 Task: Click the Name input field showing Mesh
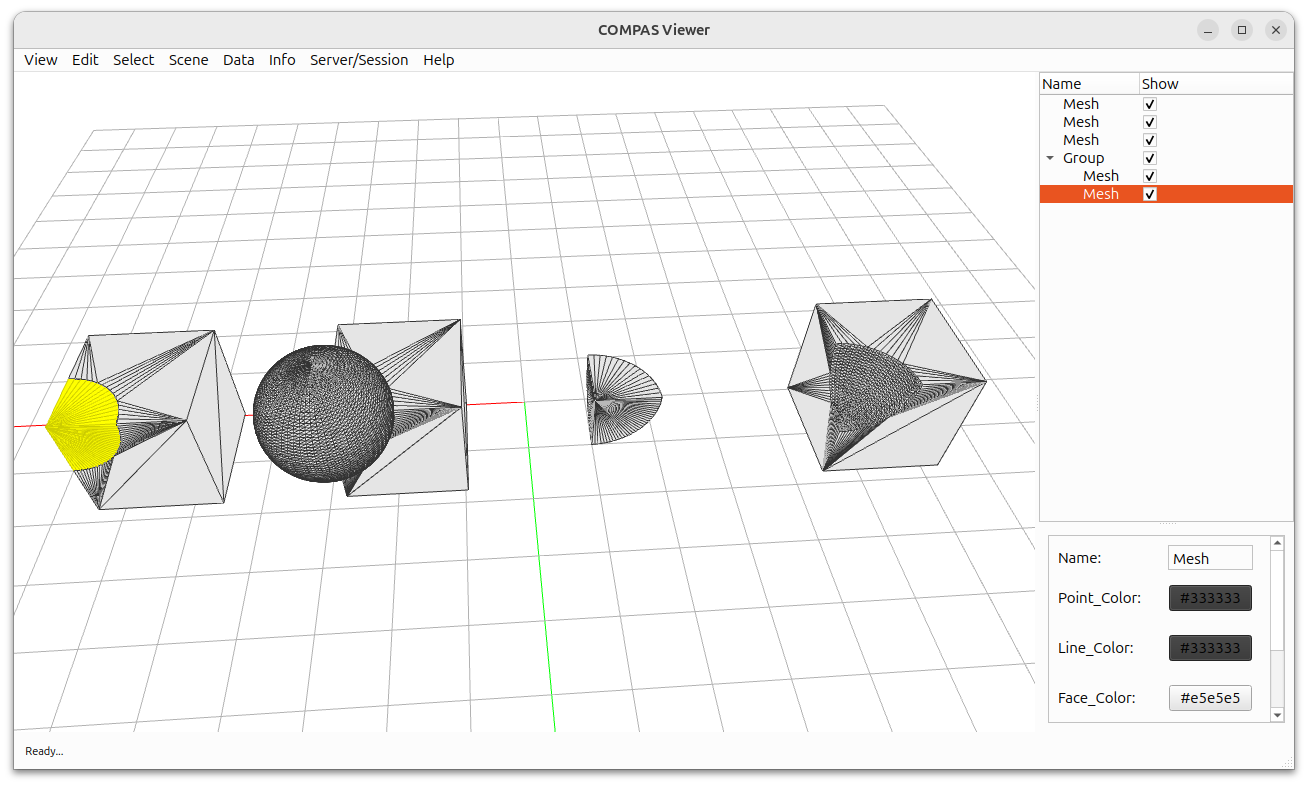pyautogui.click(x=1210, y=557)
